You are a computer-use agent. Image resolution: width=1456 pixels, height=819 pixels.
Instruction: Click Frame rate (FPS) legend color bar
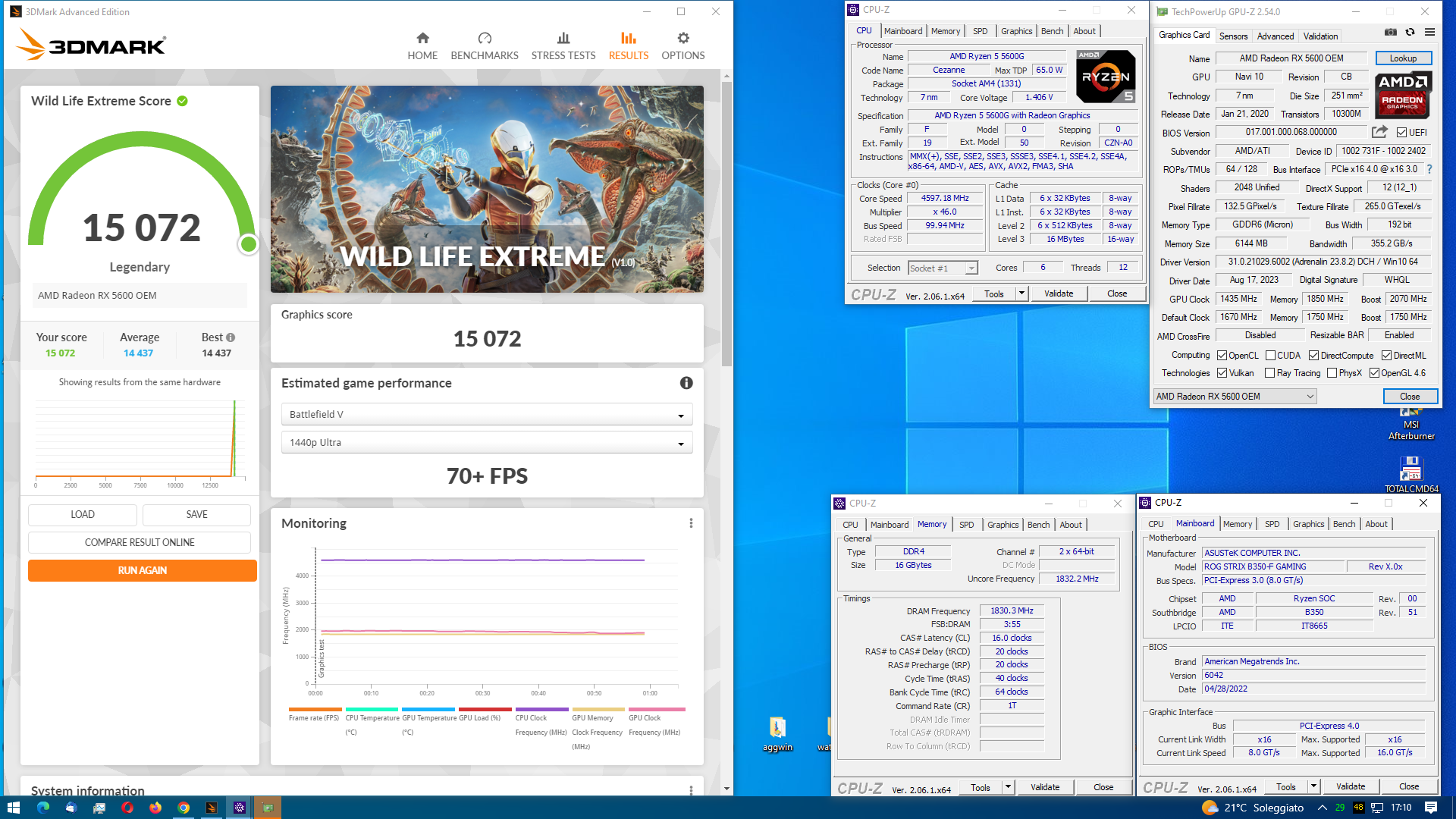(315, 710)
